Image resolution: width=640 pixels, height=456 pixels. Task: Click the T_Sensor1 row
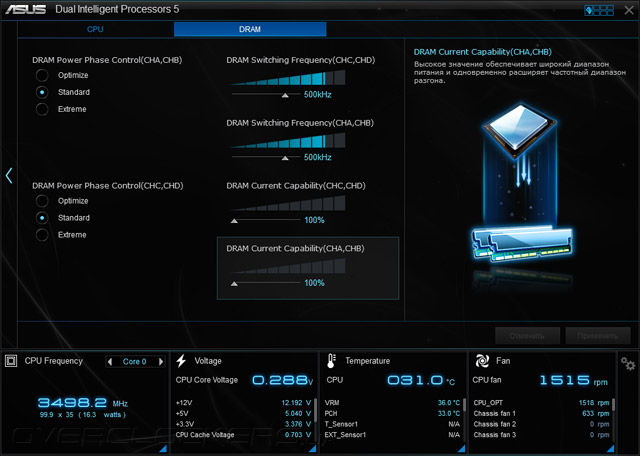click(x=392, y=424)
